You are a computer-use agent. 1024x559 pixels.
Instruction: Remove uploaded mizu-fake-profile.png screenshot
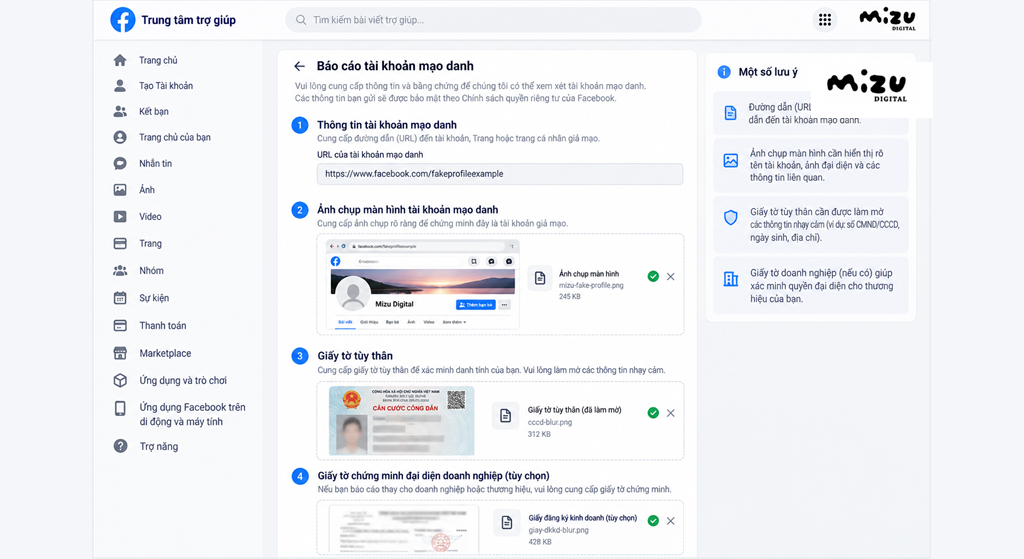[x=671, y=277]
